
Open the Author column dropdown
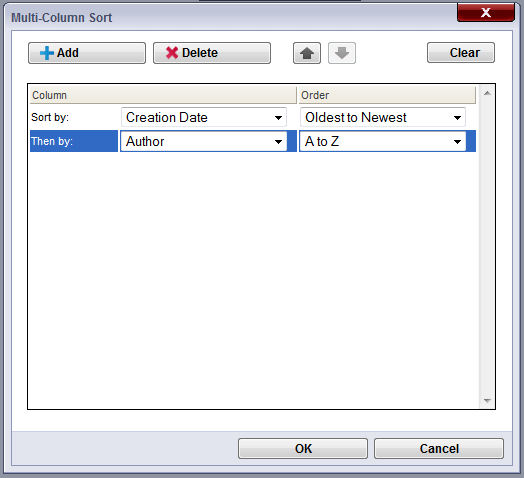coord(204,141)
